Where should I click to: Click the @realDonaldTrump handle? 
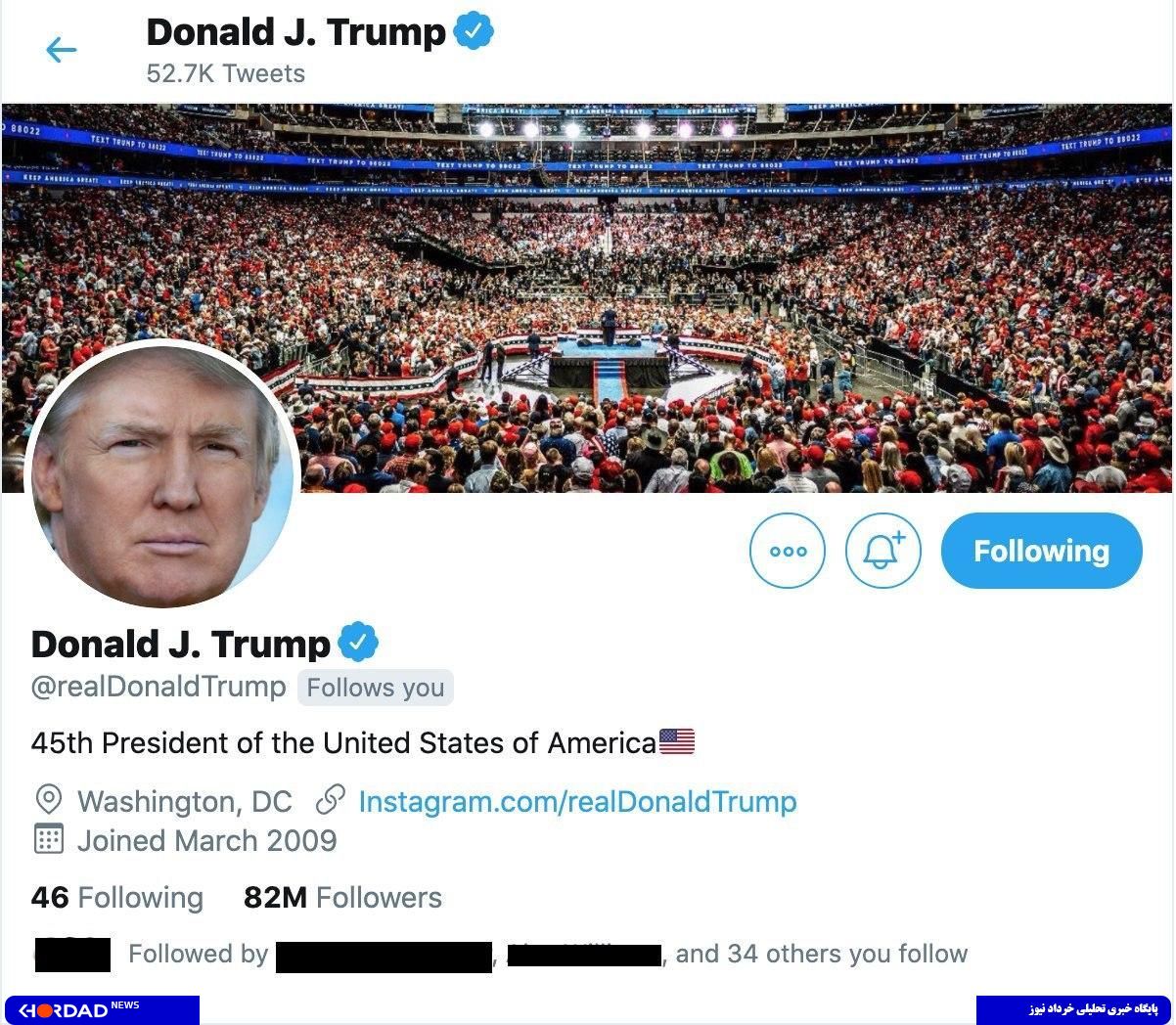pyautogui.click(x=158, y=687)
